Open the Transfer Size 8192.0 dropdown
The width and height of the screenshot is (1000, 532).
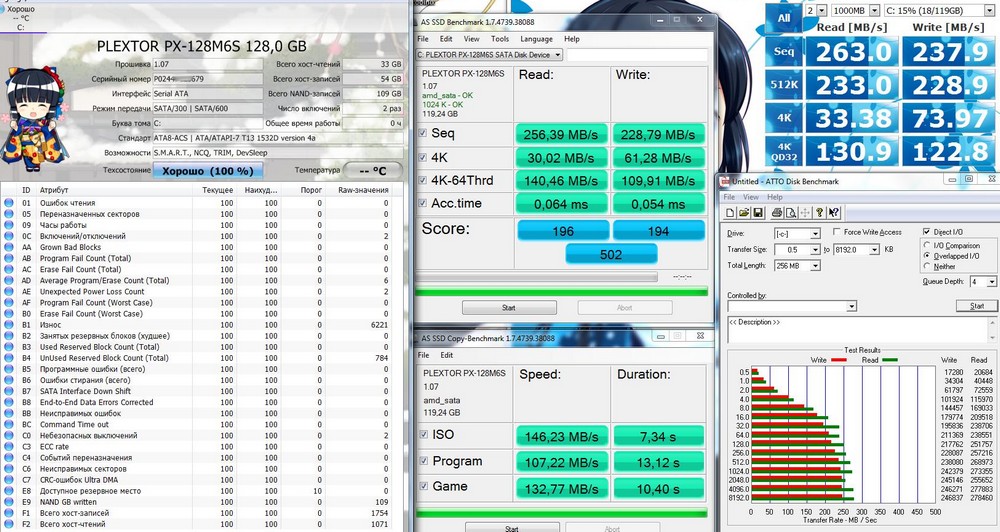coord(855,249)
